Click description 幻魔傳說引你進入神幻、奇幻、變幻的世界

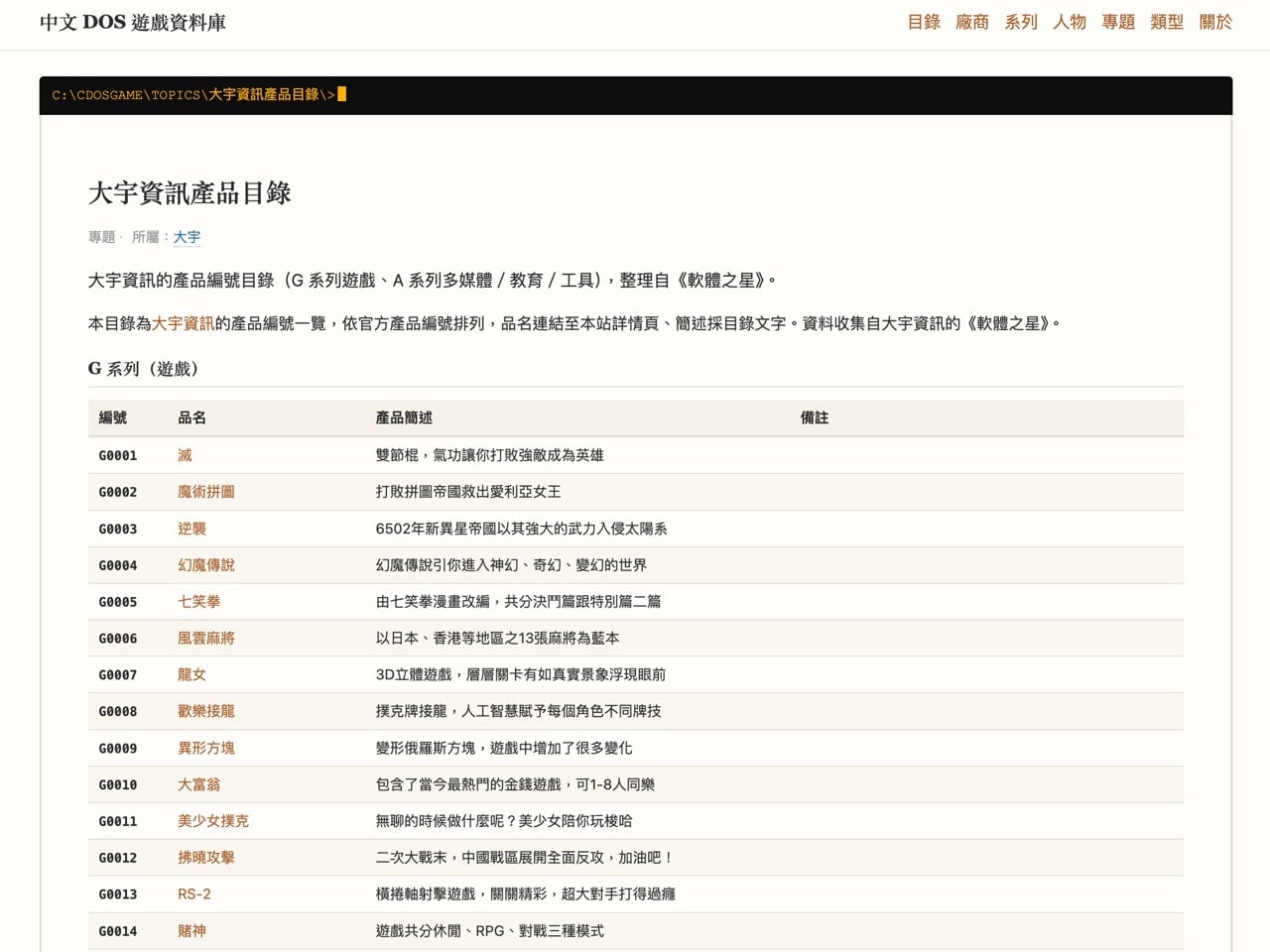(x=511, y=565)
